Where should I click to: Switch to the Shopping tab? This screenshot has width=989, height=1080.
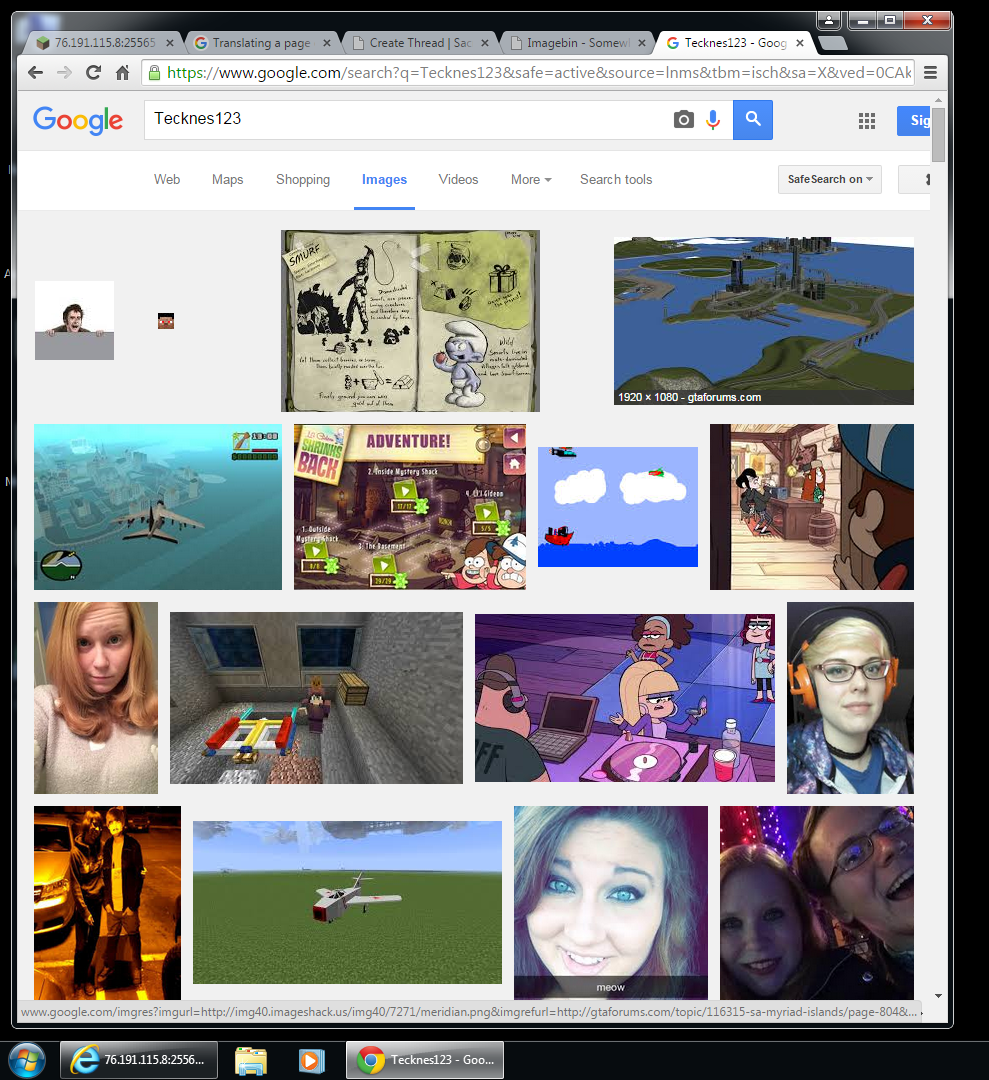point(303,179)
